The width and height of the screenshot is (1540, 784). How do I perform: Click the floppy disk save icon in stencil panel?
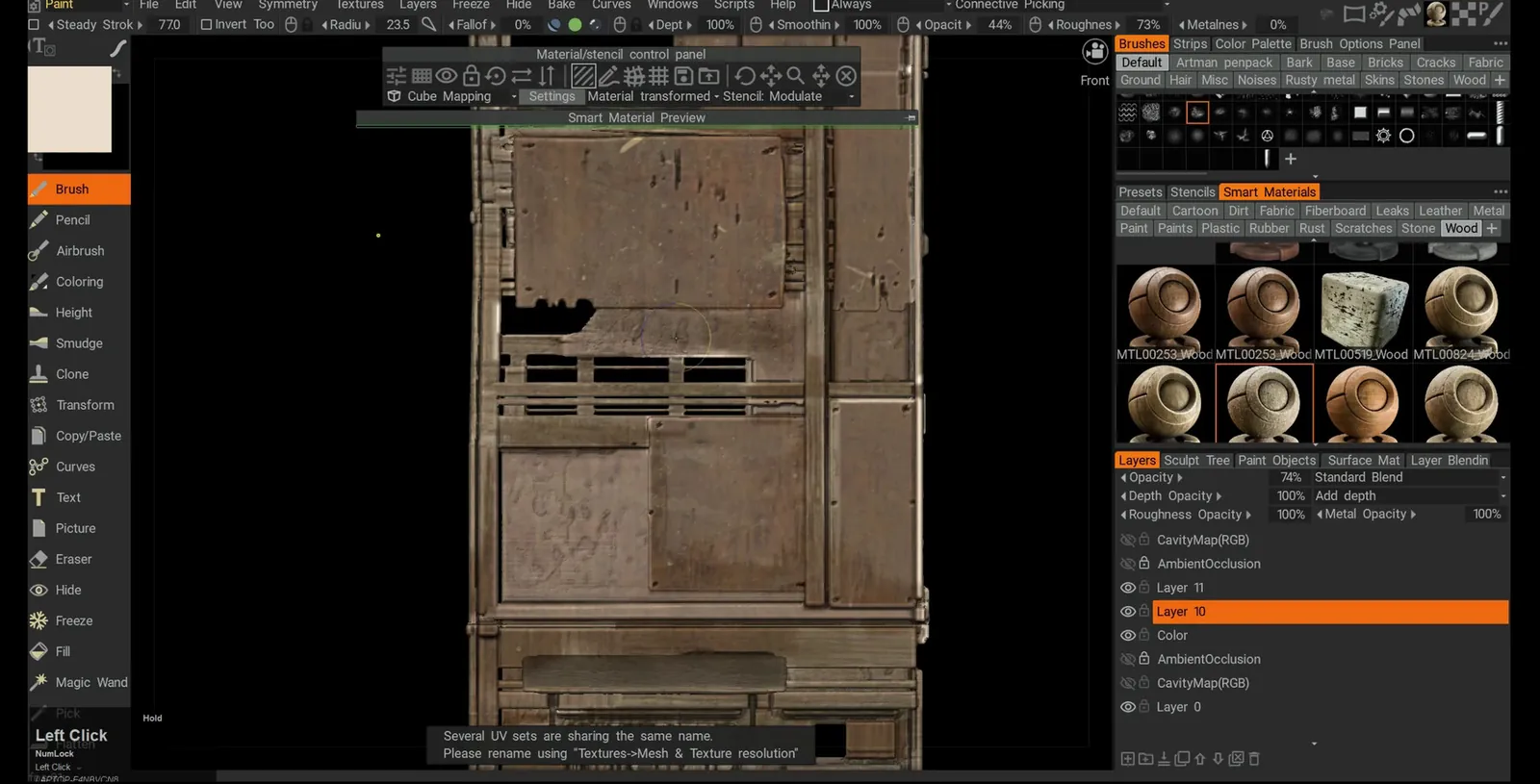tap(683, 76)
